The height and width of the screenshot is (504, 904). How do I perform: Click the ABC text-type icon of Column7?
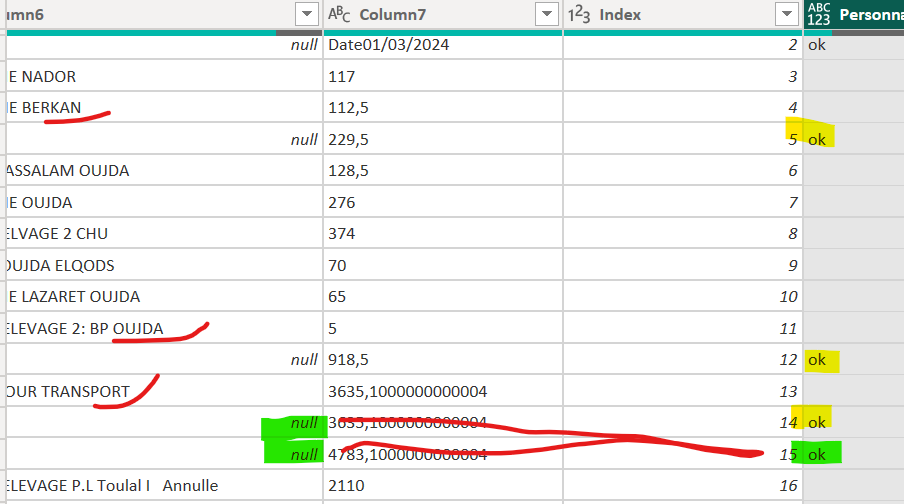pos(339,14)
